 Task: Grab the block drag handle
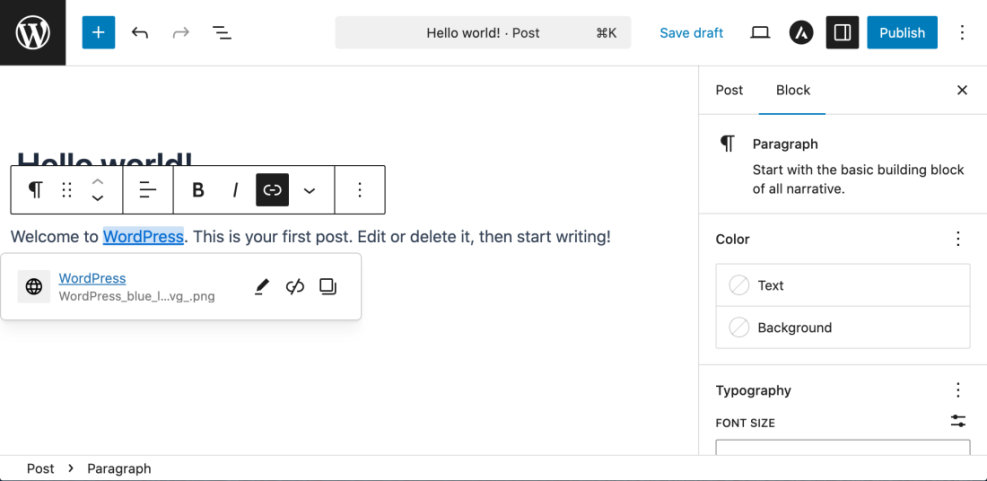pos(67,190)
